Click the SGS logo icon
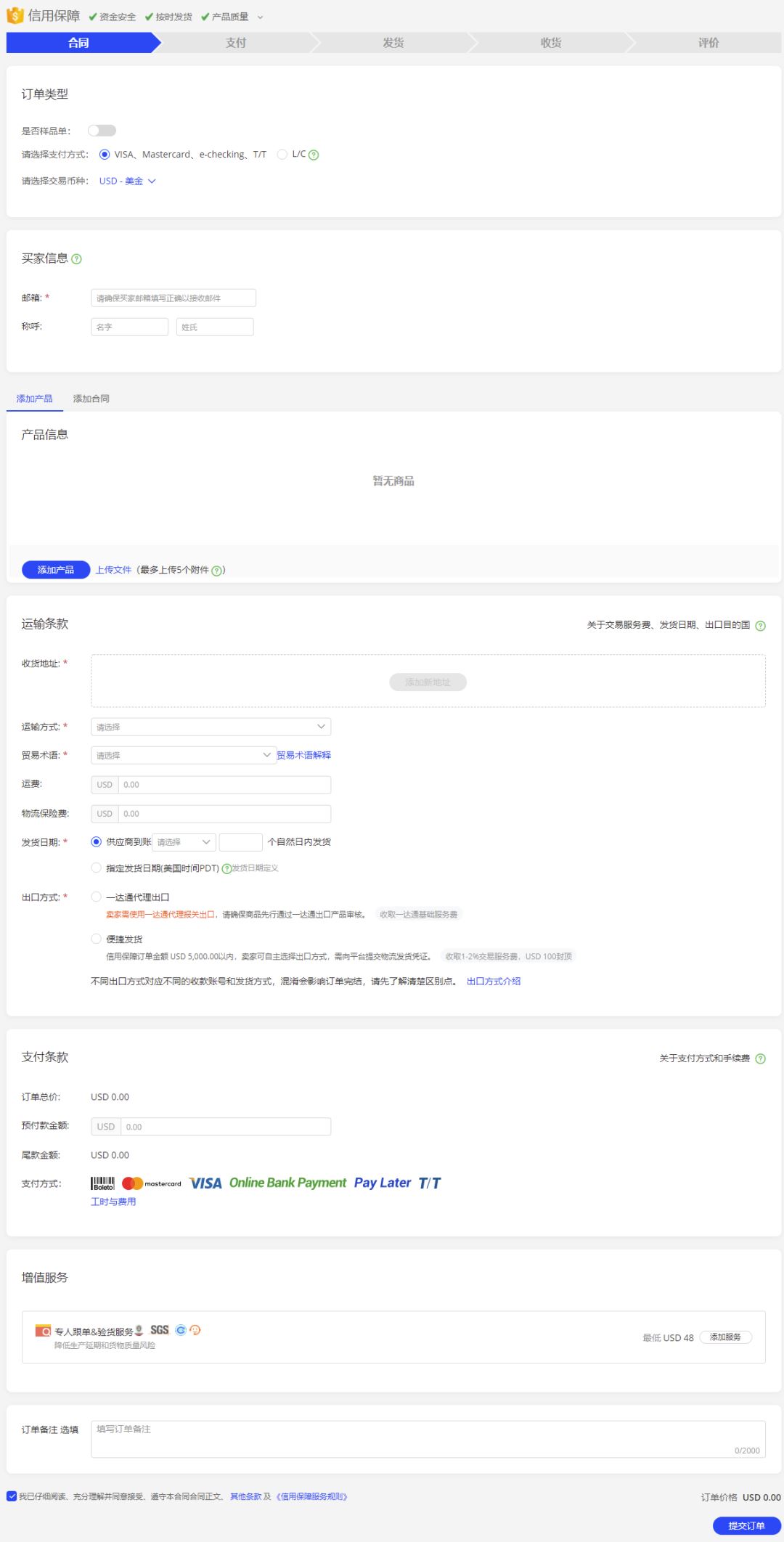This screenshot has height=1542, width=784. coord(160,1330)
